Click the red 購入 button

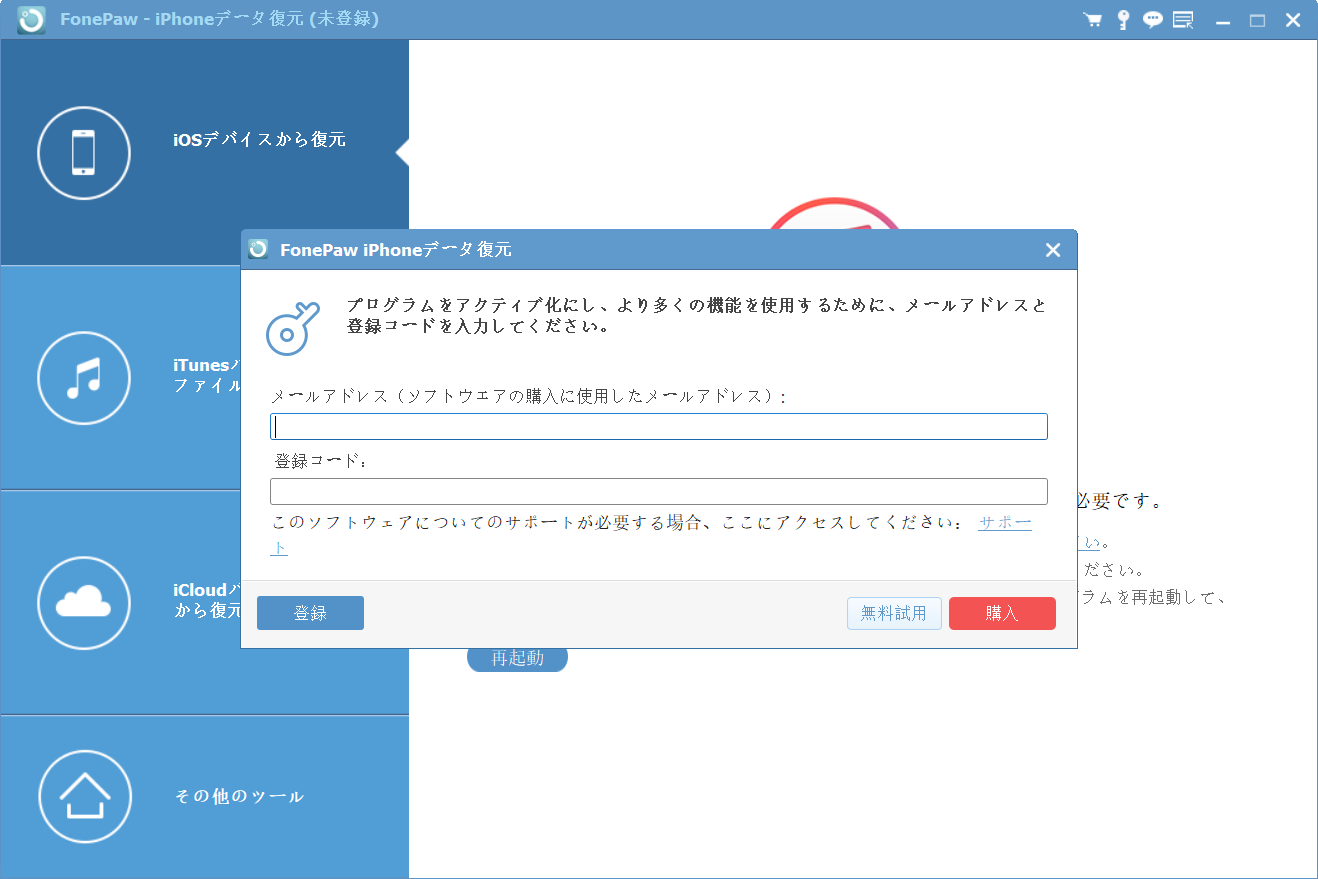coord(1002,613)
